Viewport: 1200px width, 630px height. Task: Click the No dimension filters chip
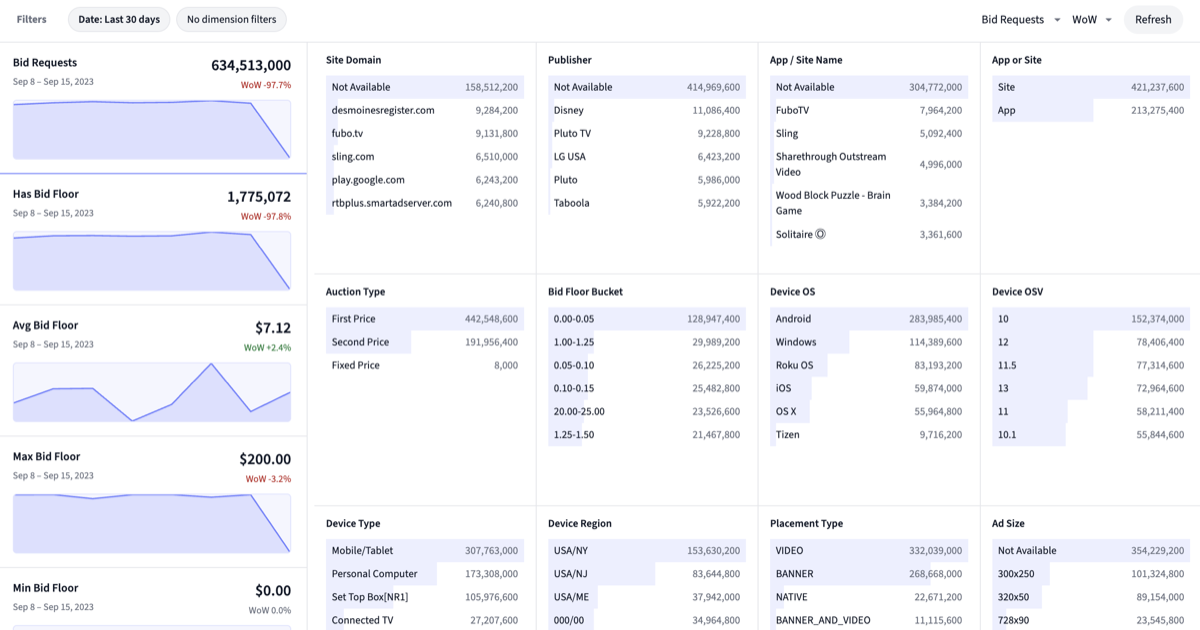coord(231,19)
